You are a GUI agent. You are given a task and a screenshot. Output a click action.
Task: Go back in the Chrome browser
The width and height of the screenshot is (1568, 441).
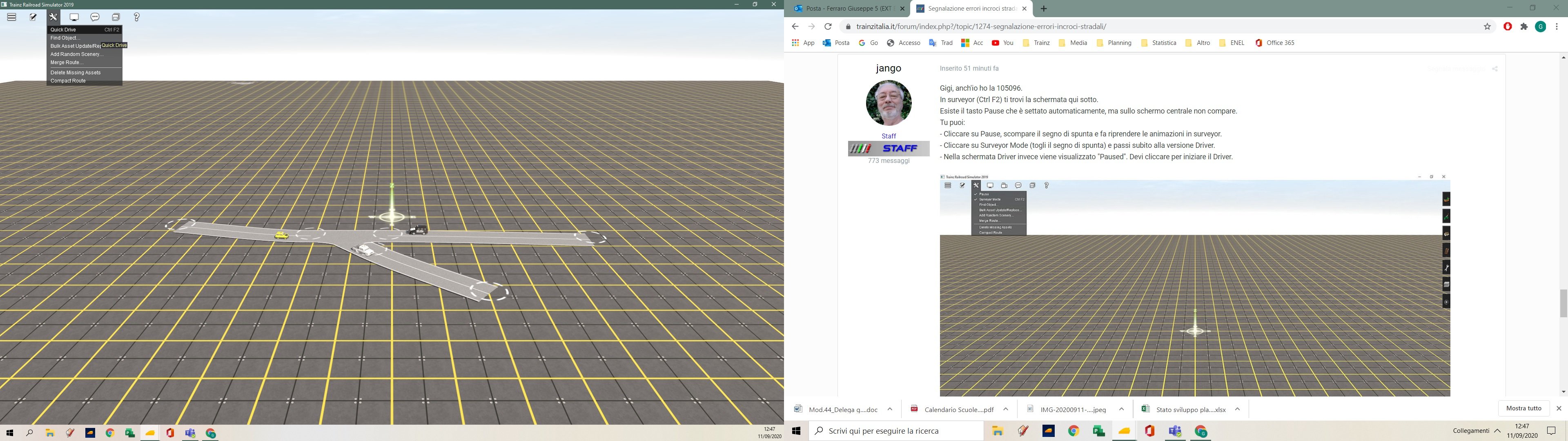tap(795, 26)
